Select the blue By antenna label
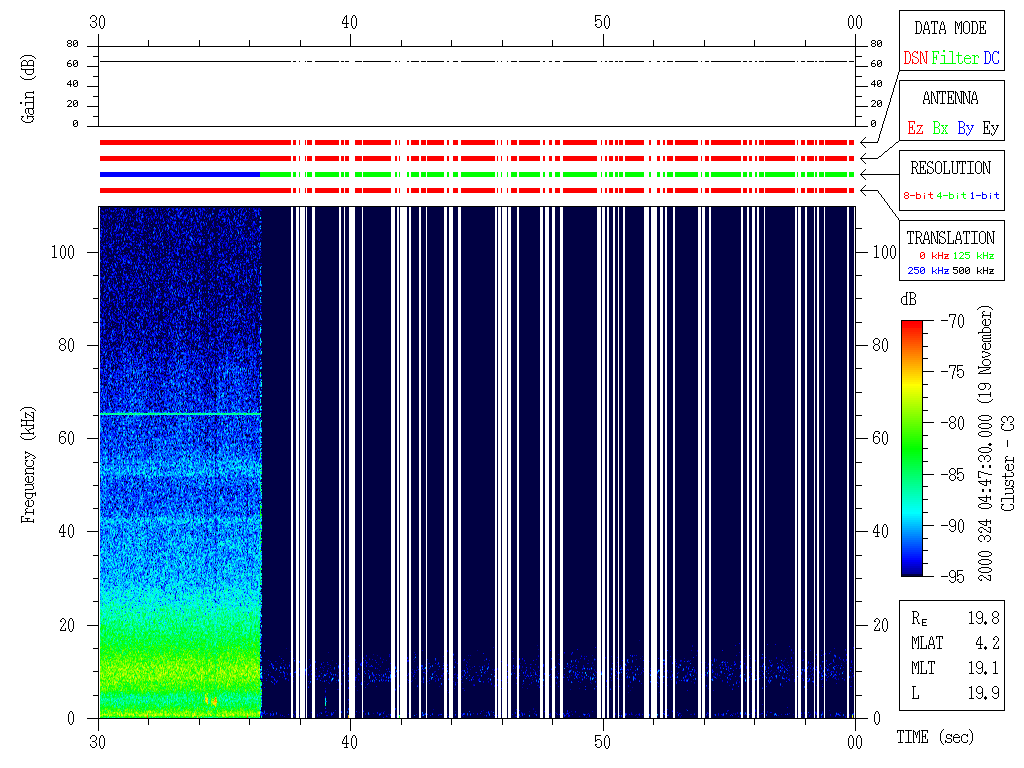 (x=965, y=129)
